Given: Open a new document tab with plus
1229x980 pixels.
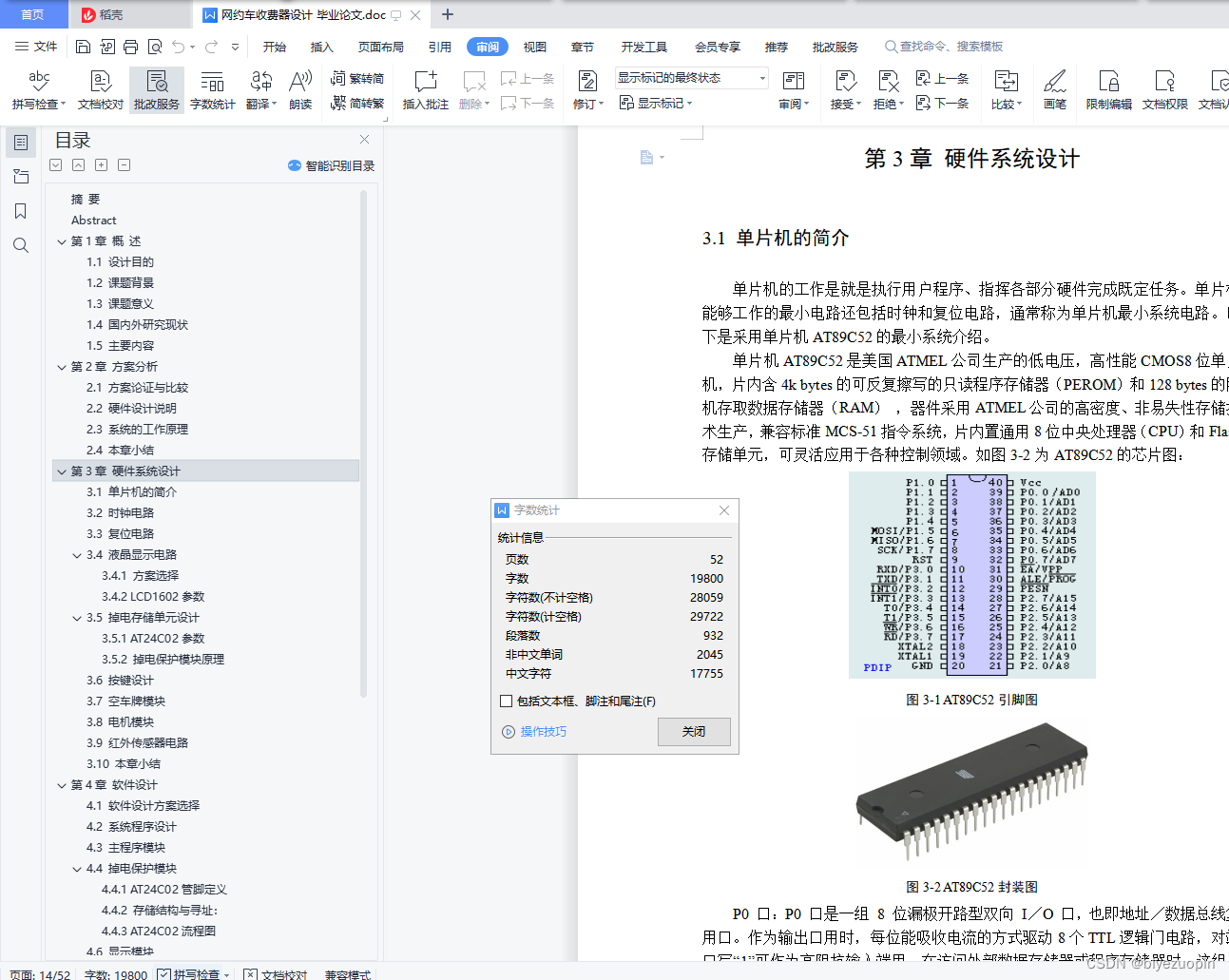Looking at the screenshot, I should coord(448,14).
